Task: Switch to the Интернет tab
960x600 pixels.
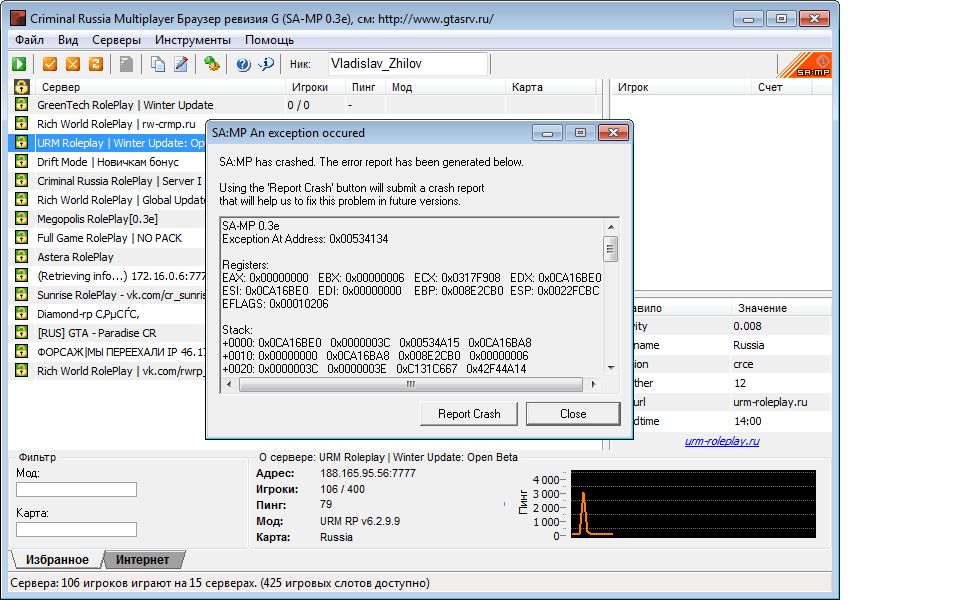Action: pyautogui.click(x=143, y=560)
